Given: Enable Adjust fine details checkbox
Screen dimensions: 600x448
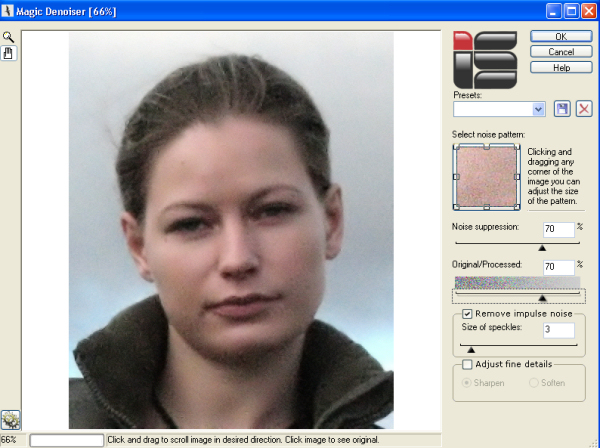Looking at the screenshot, I should 467,365.
